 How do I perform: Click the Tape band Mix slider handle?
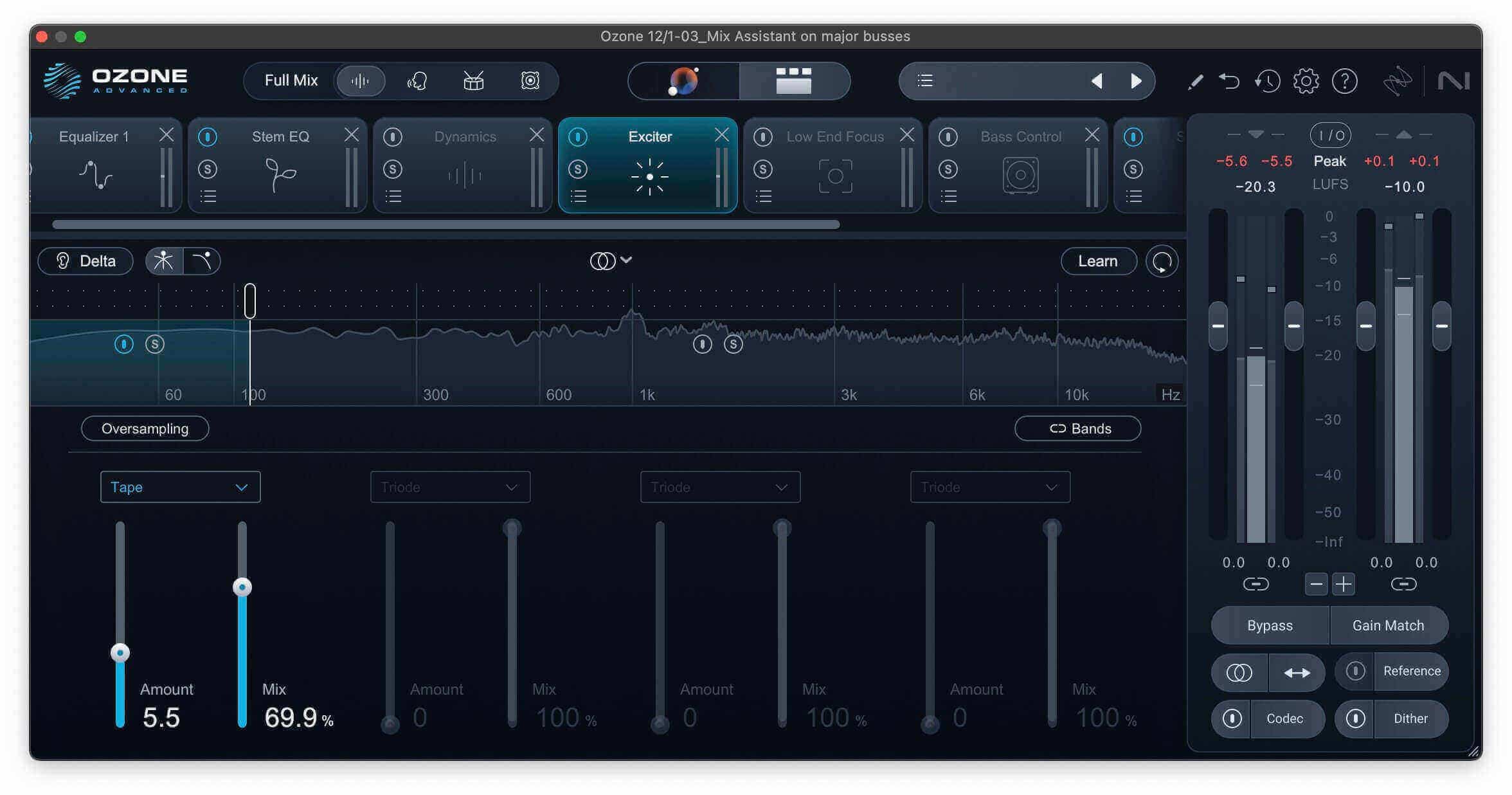[x=242, y=587]
